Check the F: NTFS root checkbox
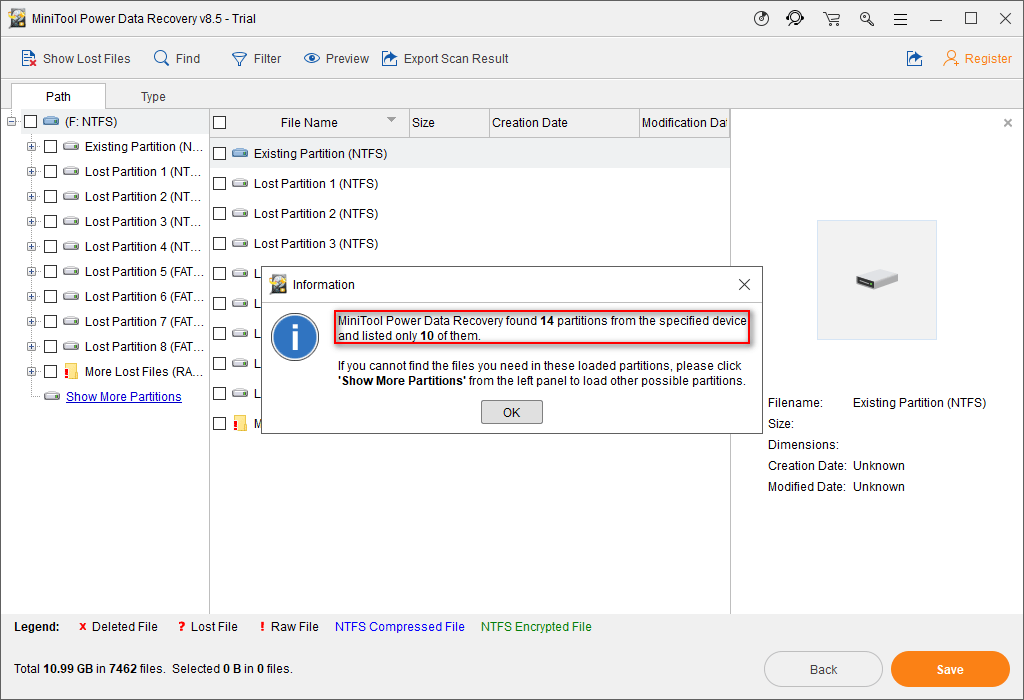Viewport: 1024px width, 700px height. click(31, 121)
